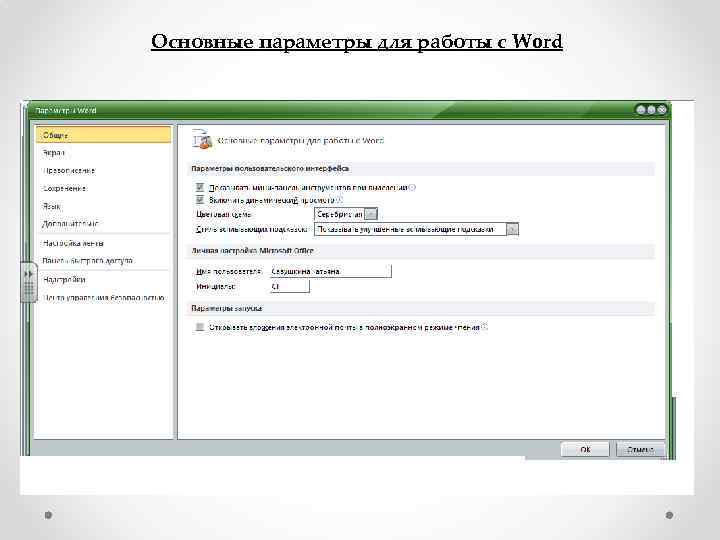Viewport: 720px width, 540px height.
Task: Click the Word options header icon
Action: [202, 140]
